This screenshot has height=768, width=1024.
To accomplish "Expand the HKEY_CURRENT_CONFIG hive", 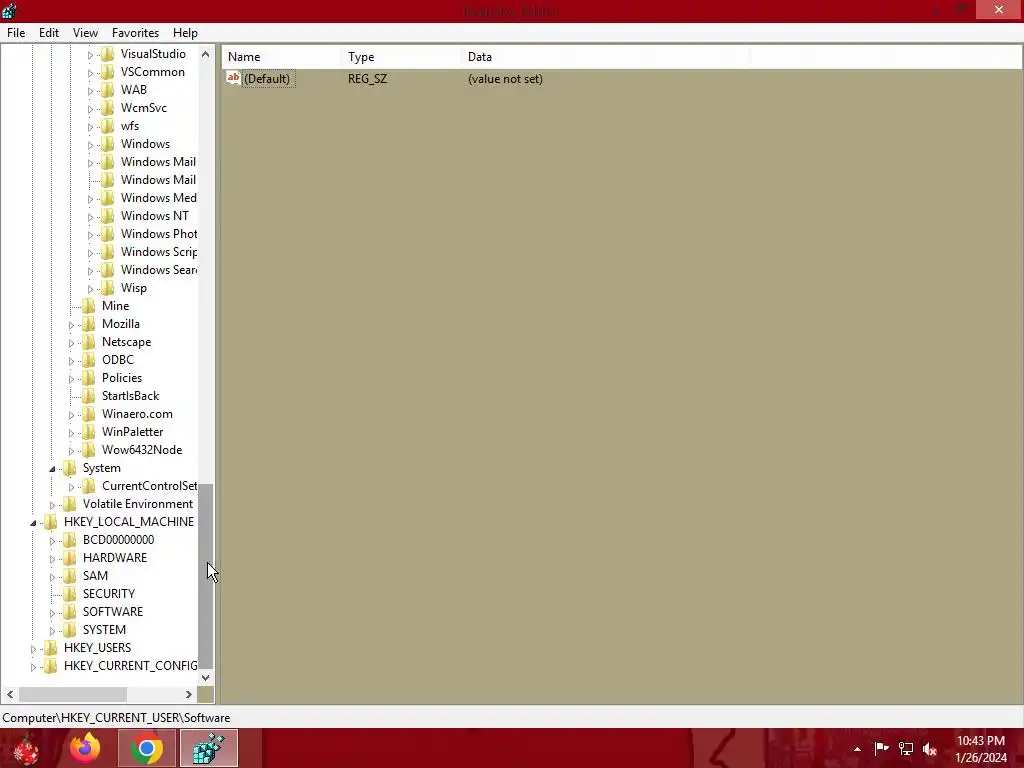I will point(33,667).
